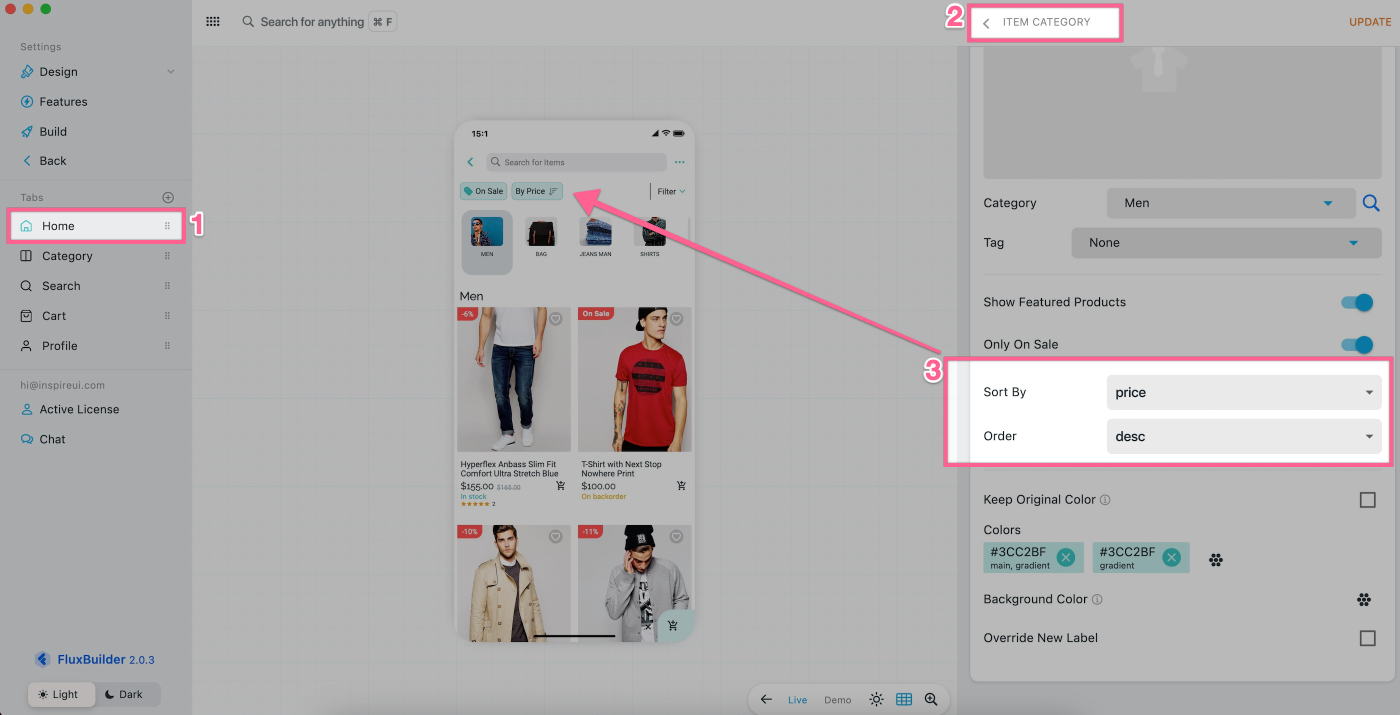This screenshot has height=715, width=1400.
Task: Select the Cart tab in sidebar
Action: (x=54, y=316)
